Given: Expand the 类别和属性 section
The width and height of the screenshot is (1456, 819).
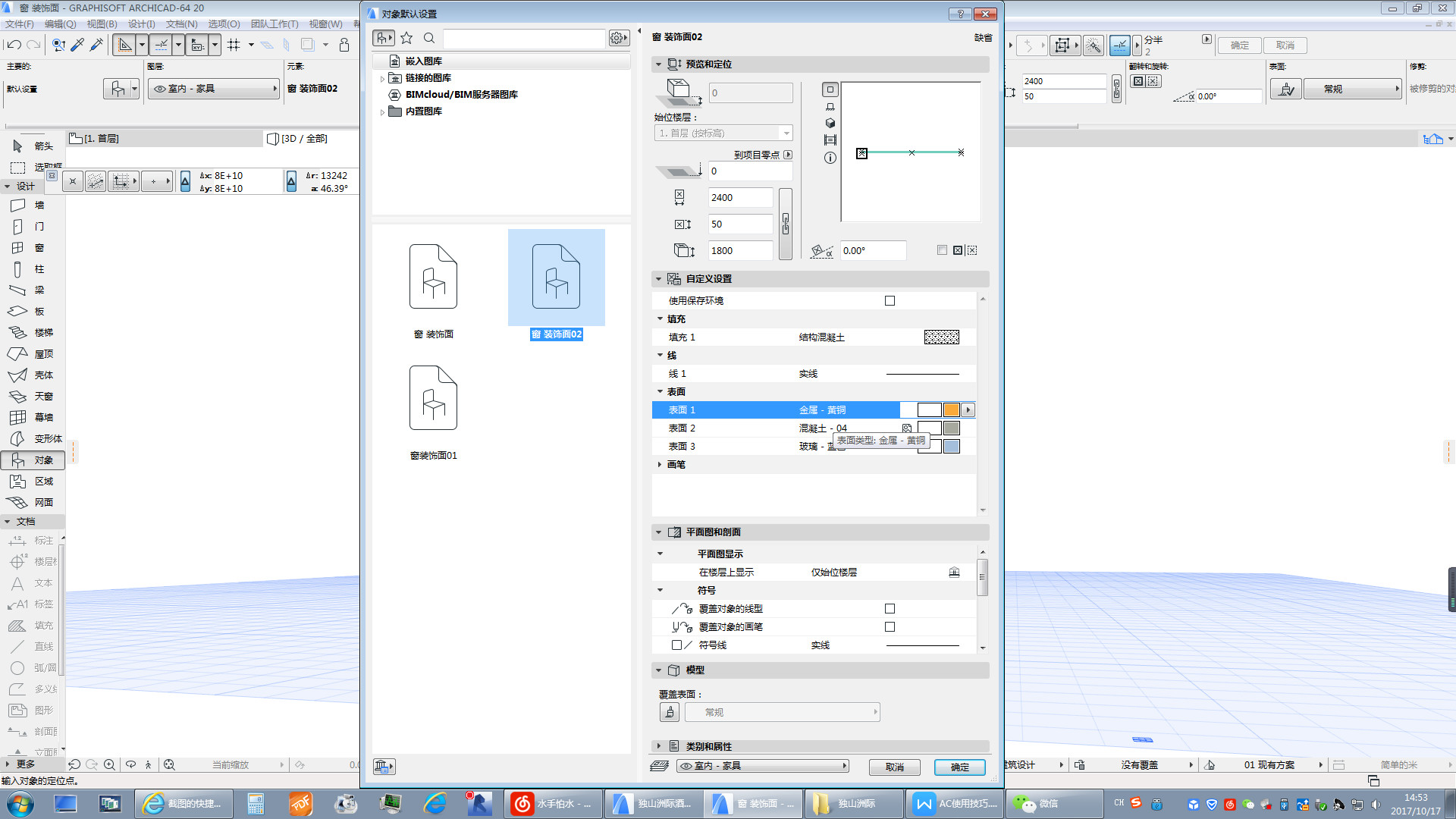Looking at the screenshot, I should [x=658, y=747].
